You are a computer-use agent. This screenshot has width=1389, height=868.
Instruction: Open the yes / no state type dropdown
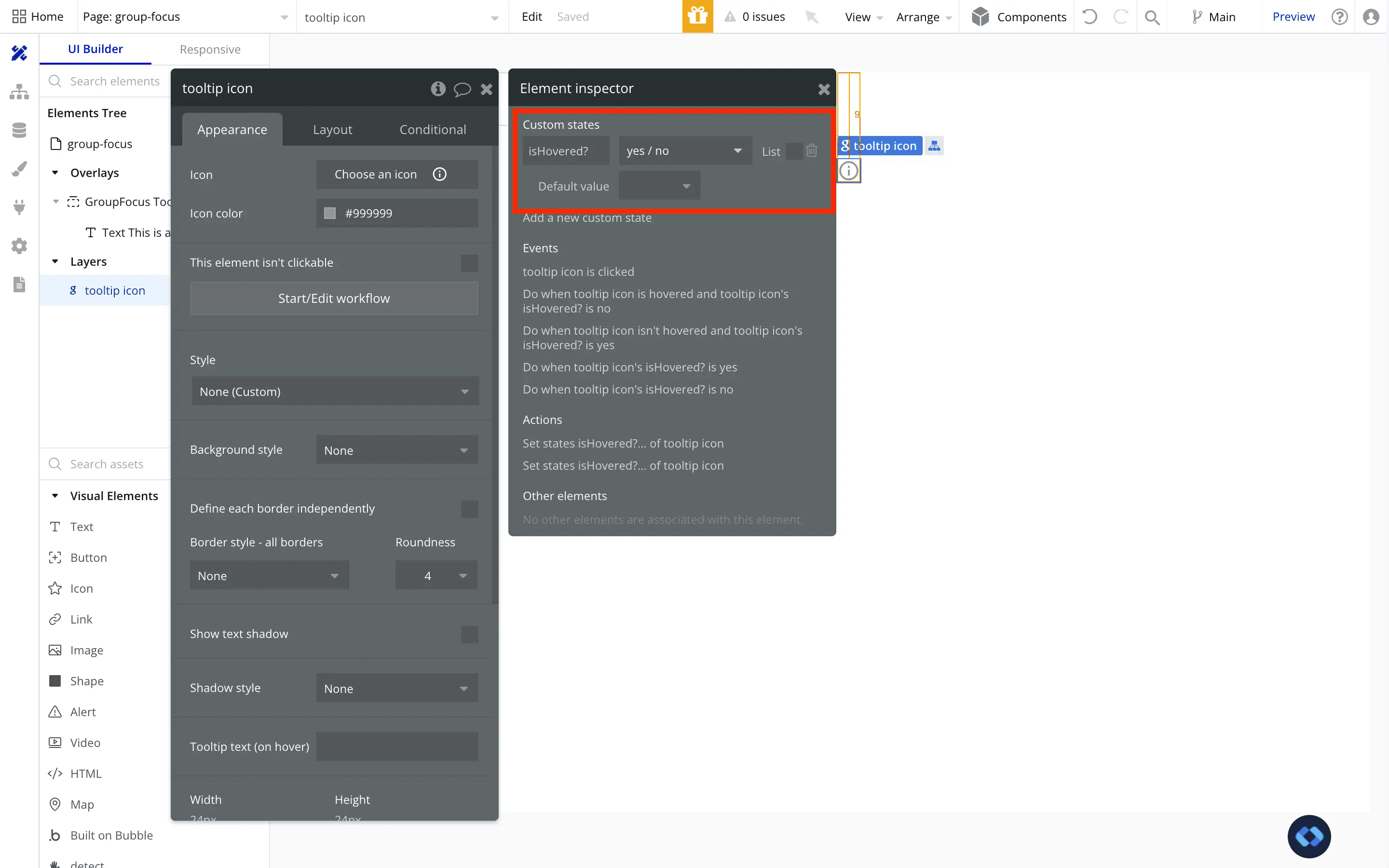685,150
